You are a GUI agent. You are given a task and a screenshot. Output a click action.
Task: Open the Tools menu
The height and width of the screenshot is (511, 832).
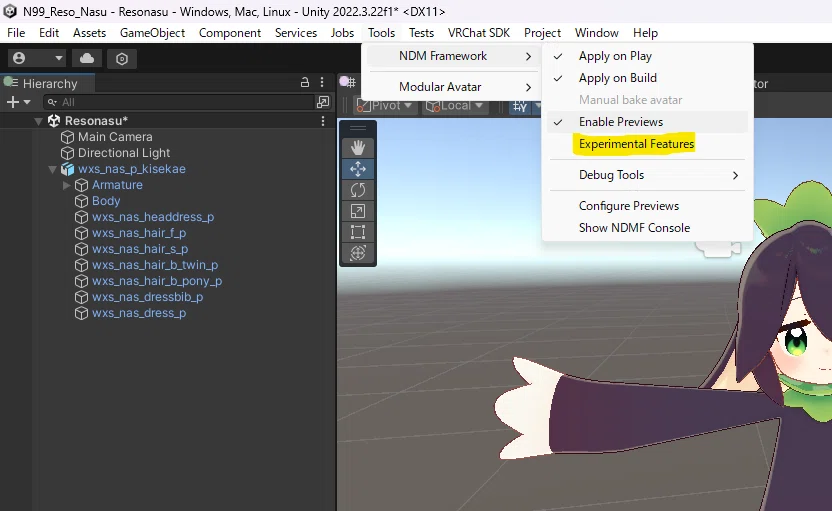click(x=382, y=33)
